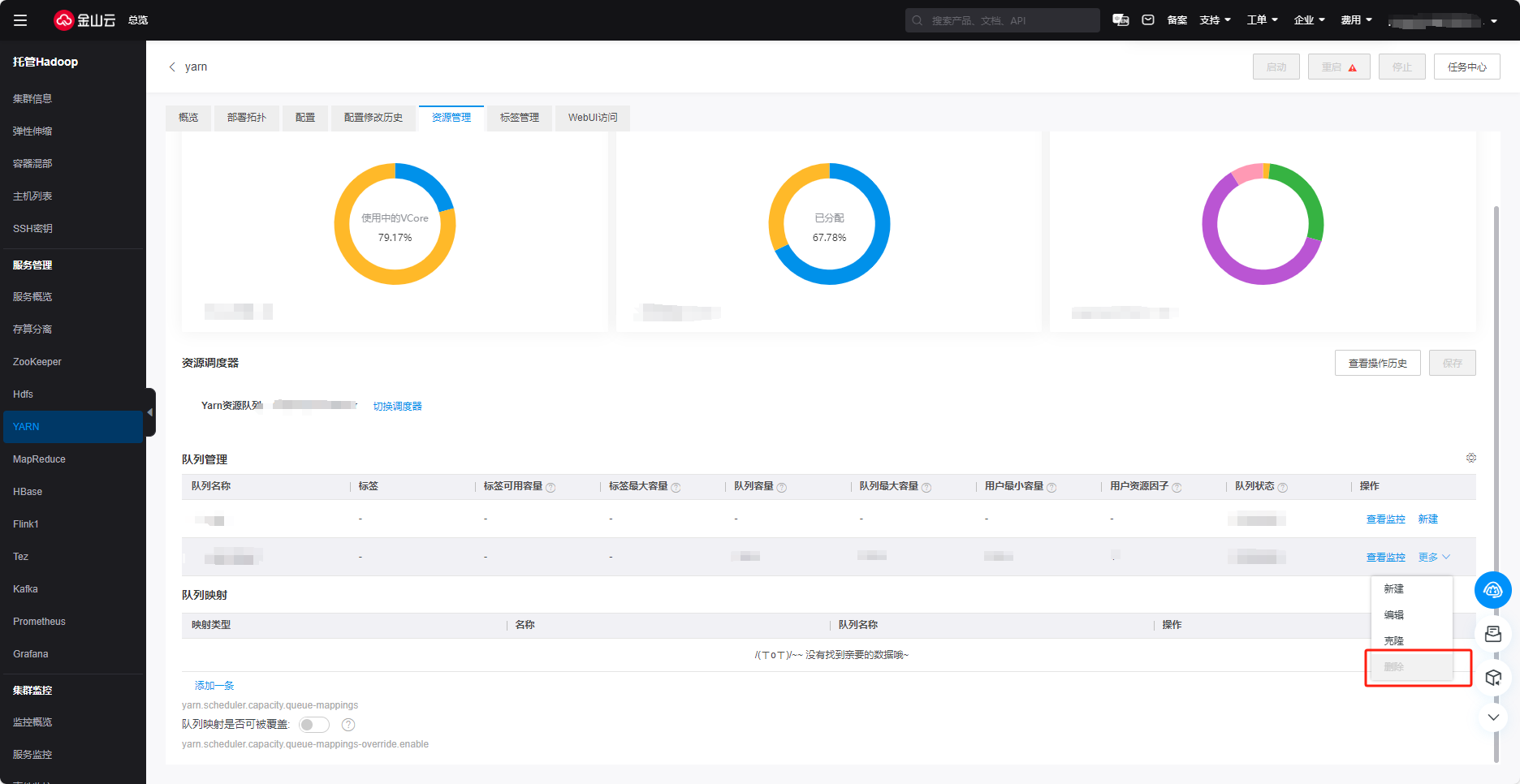Click the blue floating support assistant icon
The image size is (1520, 784).
click(x=1492, y=590)
